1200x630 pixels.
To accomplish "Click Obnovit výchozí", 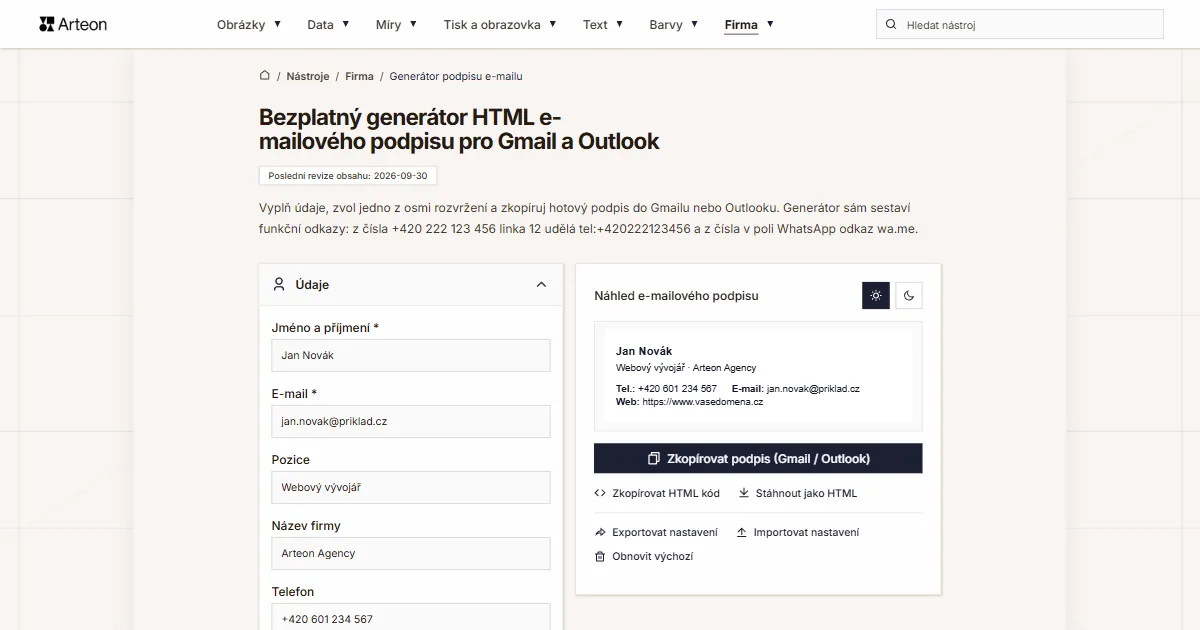I will [644, 556].
